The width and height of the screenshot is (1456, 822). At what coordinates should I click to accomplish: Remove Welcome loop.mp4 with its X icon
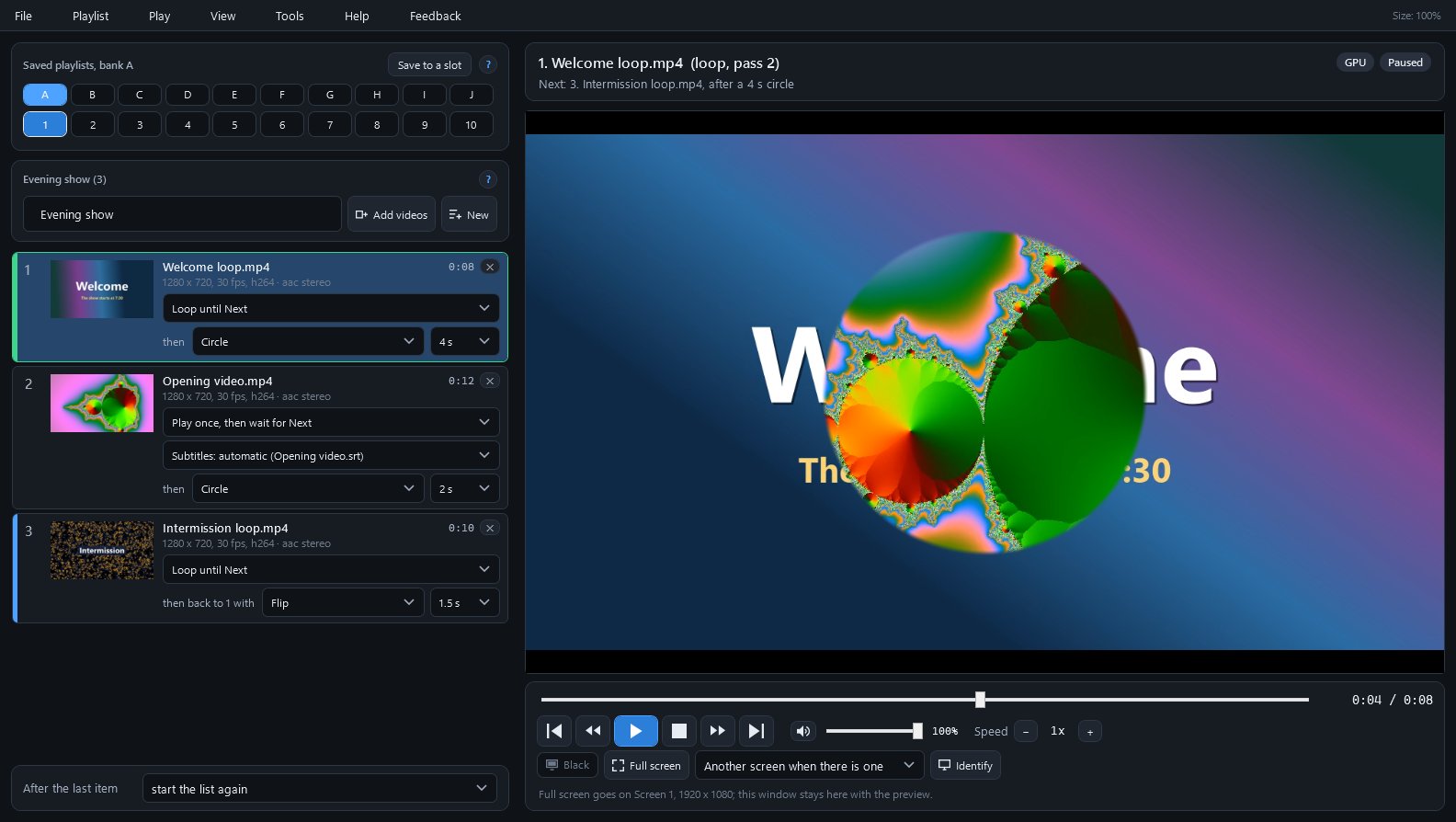[490, 267]
